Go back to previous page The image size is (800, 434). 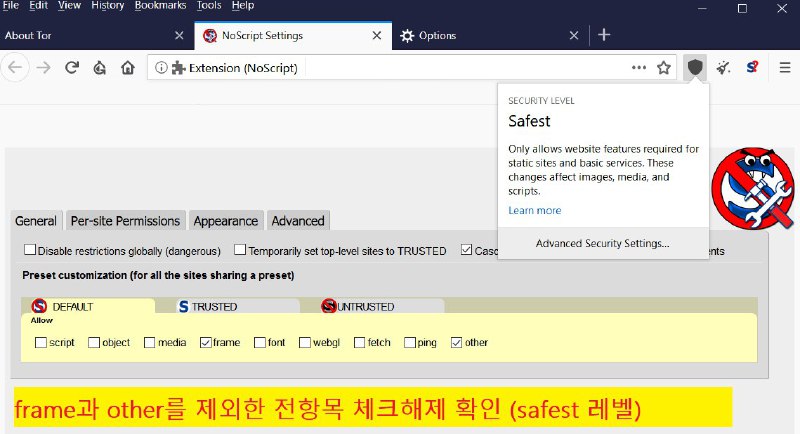15,67
